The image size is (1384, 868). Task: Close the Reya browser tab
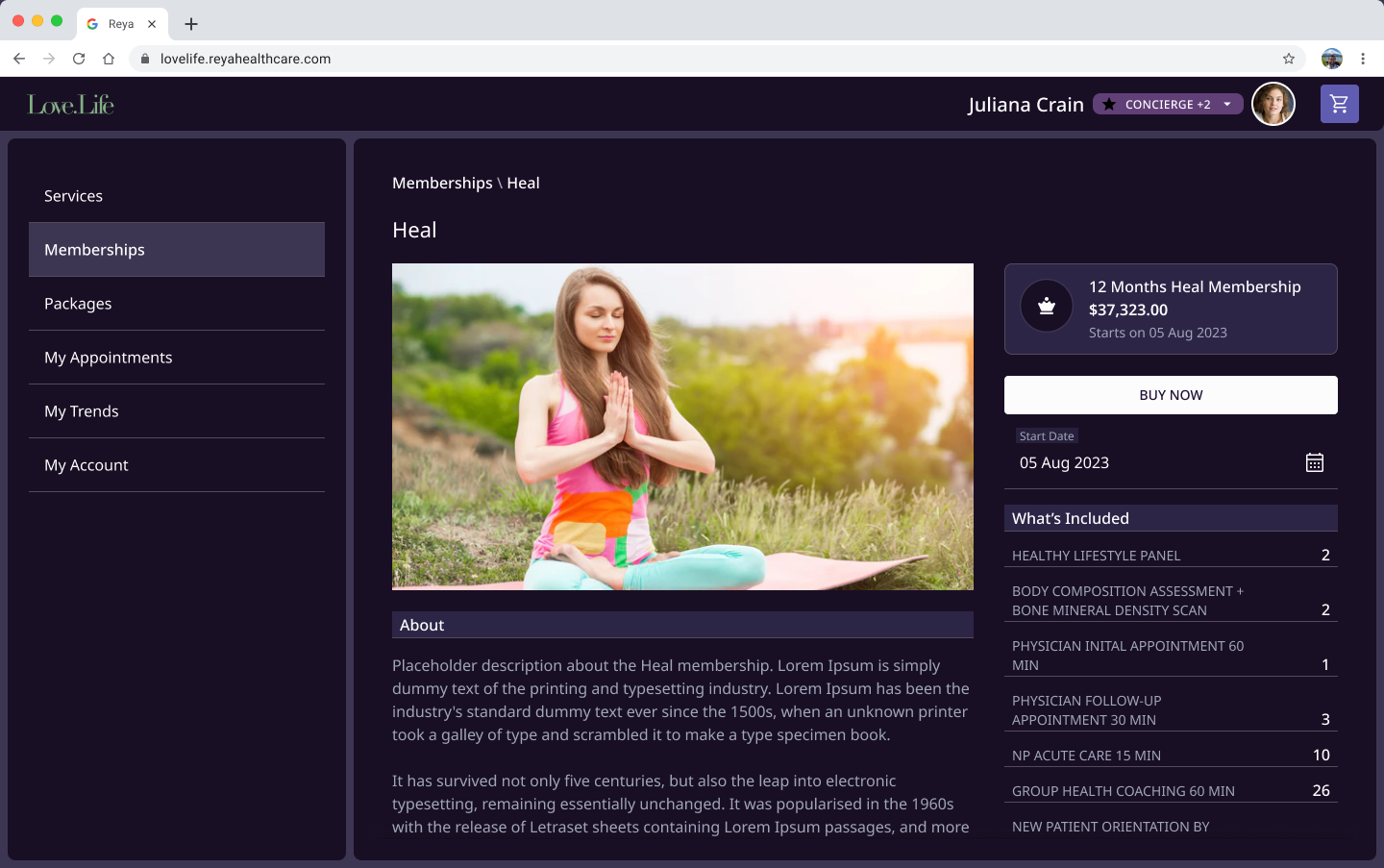tap(152, 24)
